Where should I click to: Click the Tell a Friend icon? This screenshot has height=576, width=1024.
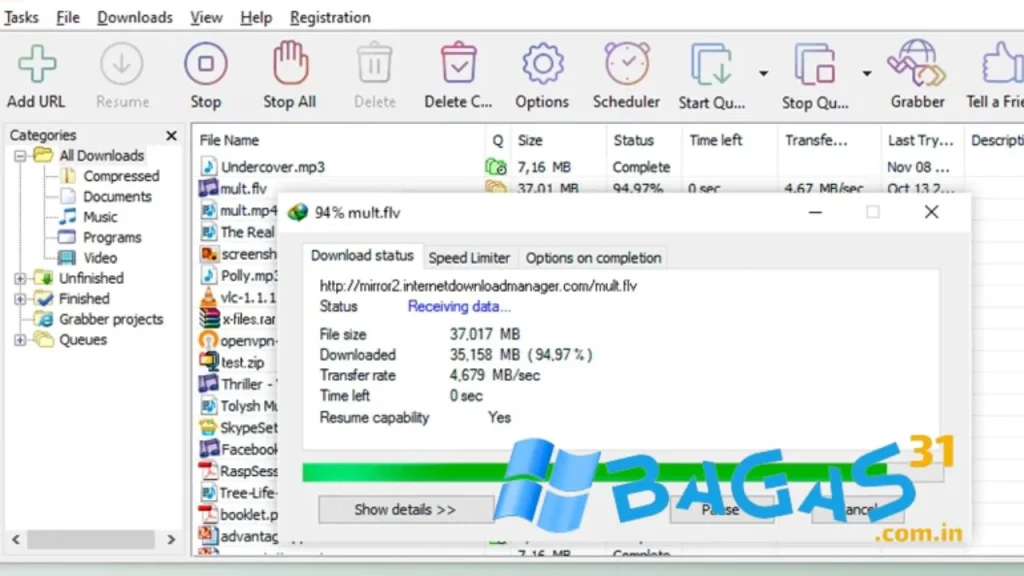[1003, 63]
